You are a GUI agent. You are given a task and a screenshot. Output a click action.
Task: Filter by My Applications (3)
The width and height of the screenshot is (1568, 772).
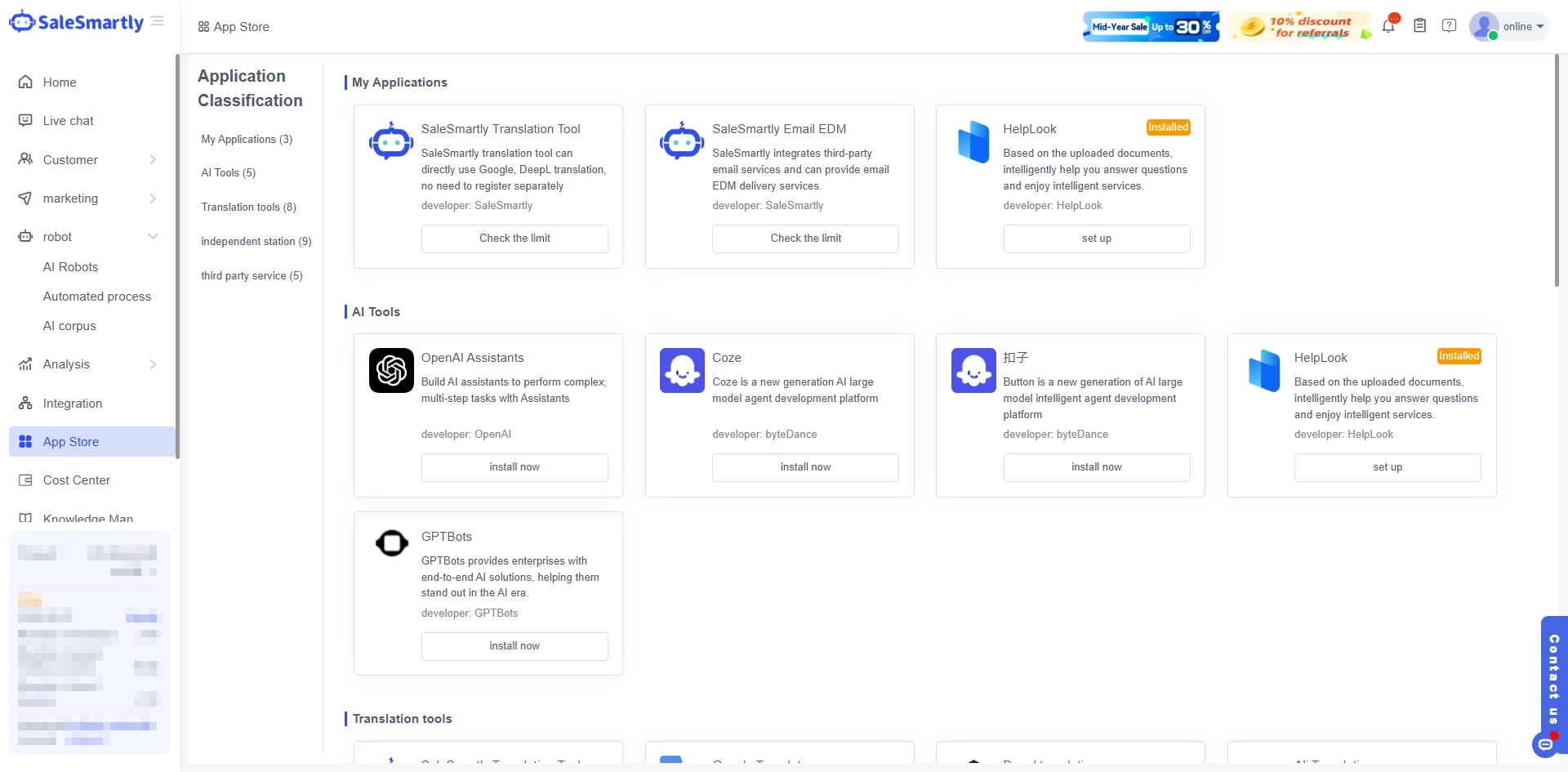pyautogui.click(x=247, y=140)
